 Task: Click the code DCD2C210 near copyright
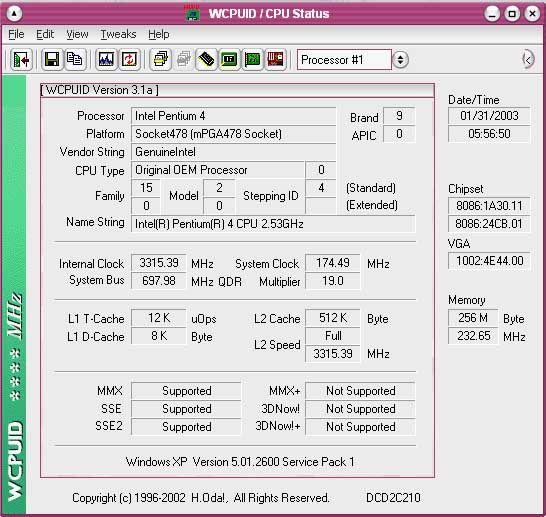[x=393, y=498]
